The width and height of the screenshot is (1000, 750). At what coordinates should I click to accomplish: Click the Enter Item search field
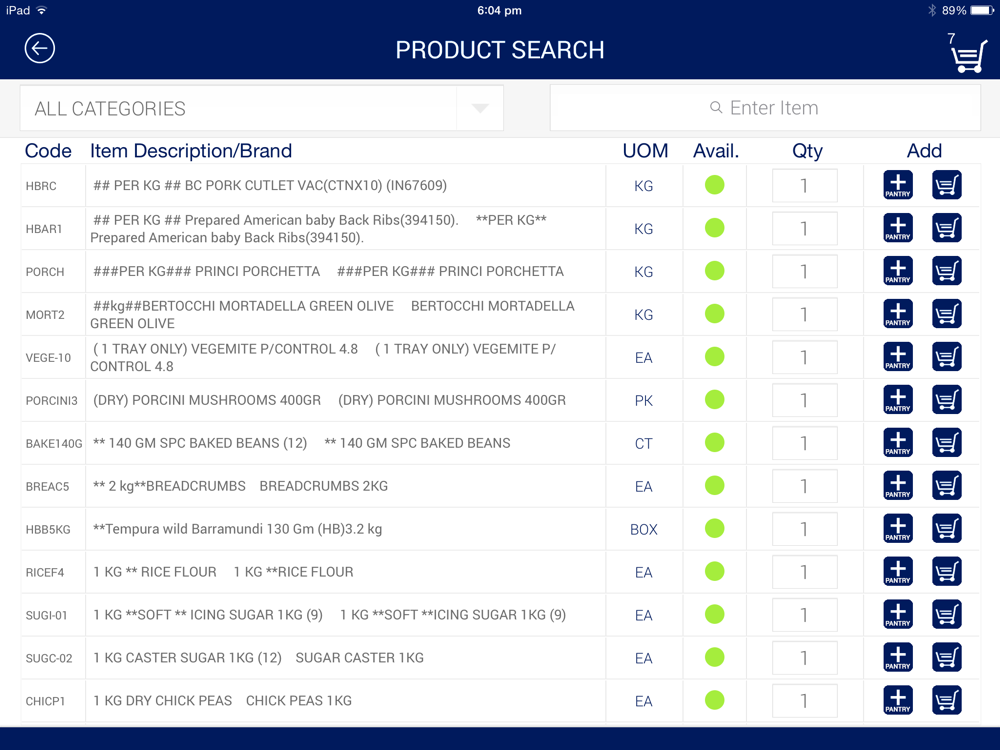coord(765,108)
